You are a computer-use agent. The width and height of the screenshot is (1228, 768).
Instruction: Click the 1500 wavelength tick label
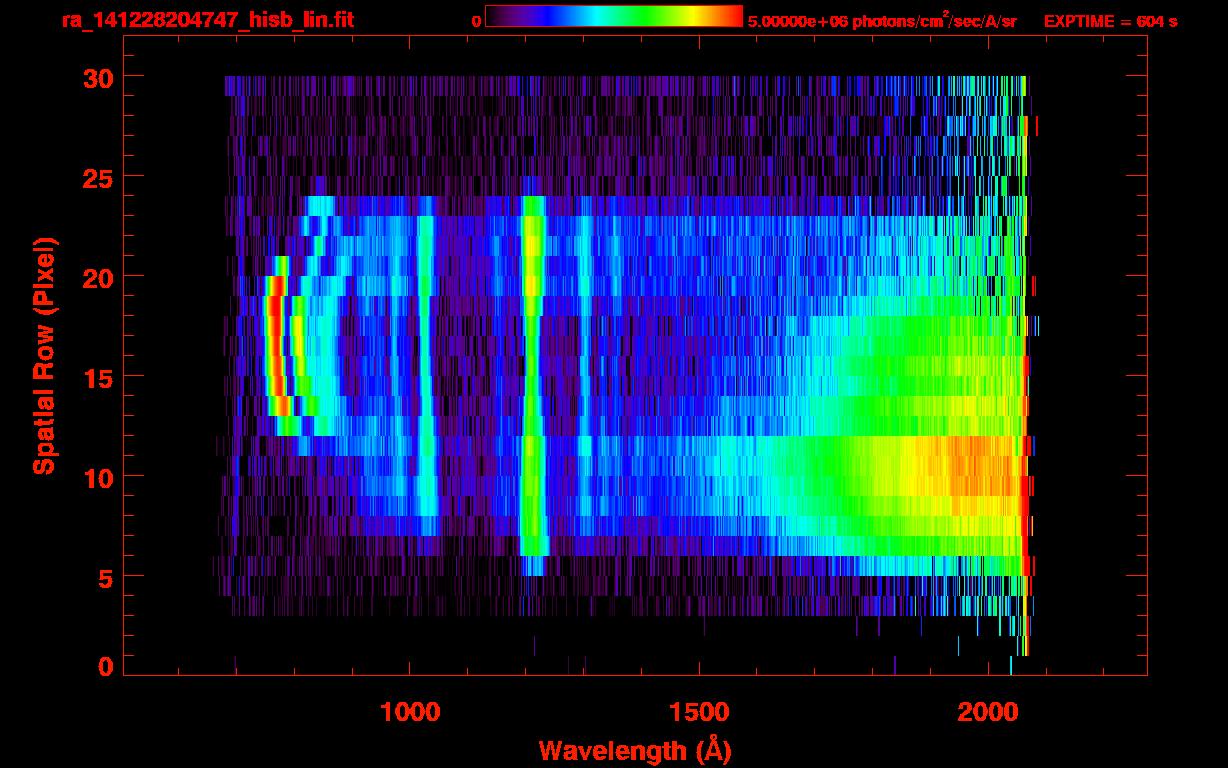click(x=699, y=712)
